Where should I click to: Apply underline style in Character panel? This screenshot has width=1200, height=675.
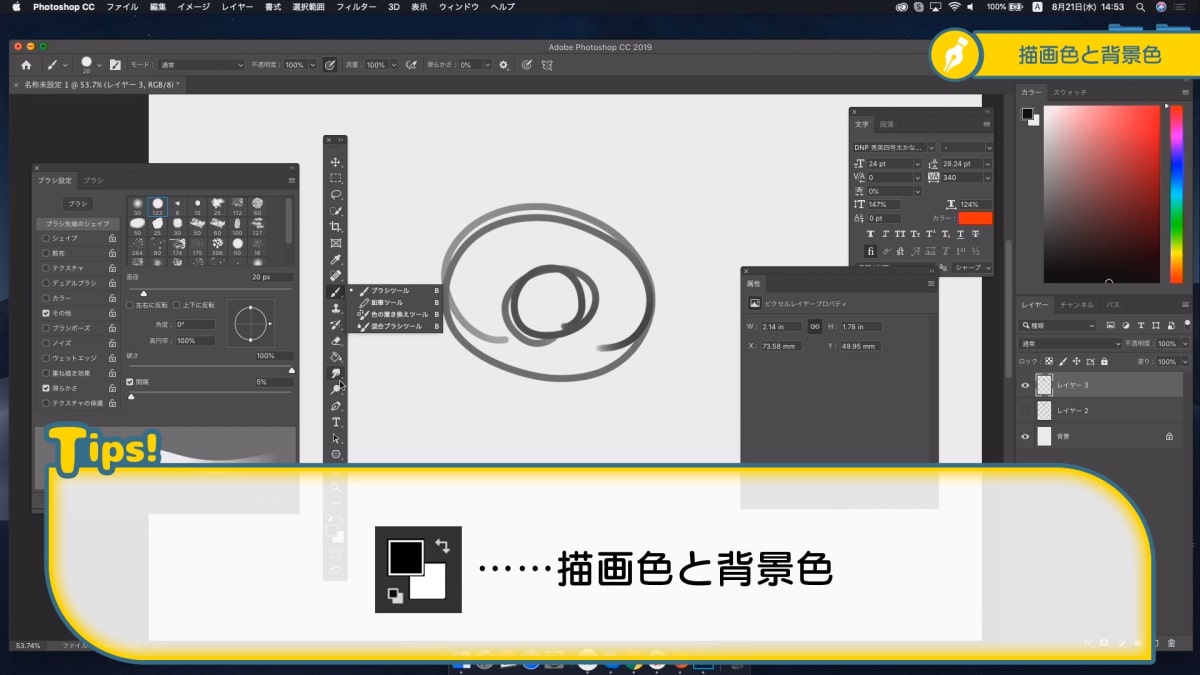(959, 234)
